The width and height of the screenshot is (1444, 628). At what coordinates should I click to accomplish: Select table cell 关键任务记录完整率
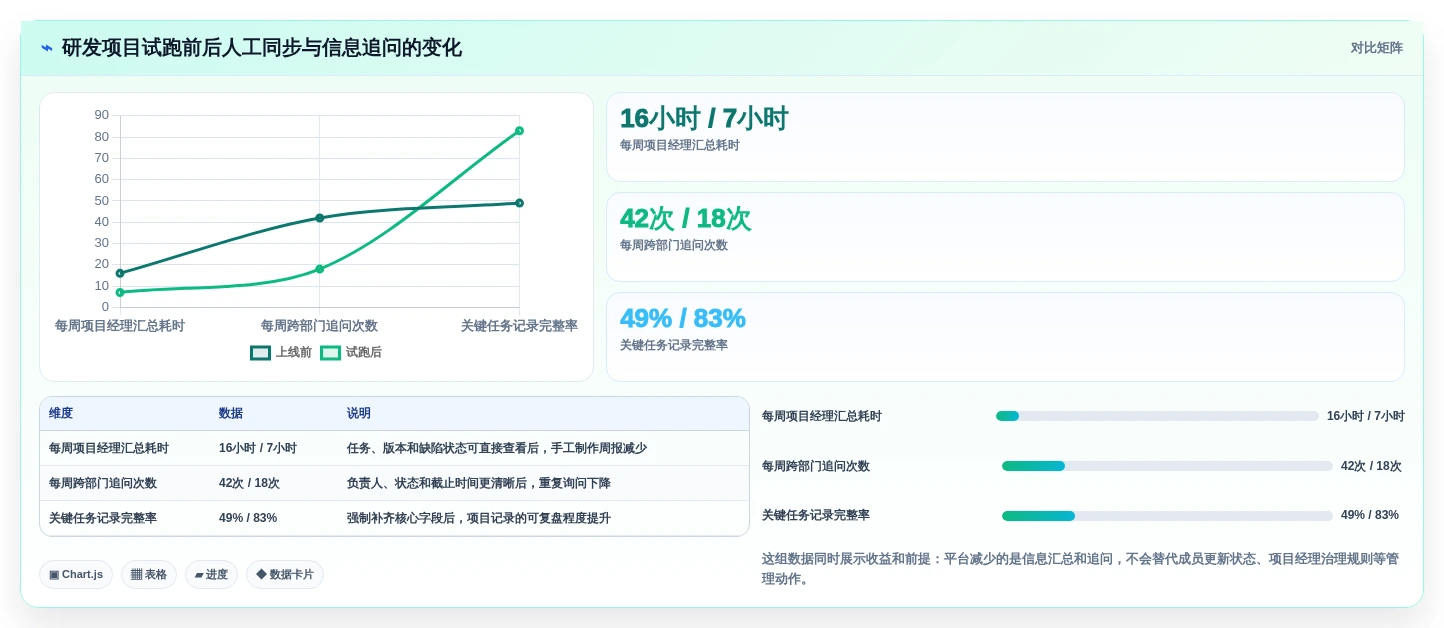[103, 518]
